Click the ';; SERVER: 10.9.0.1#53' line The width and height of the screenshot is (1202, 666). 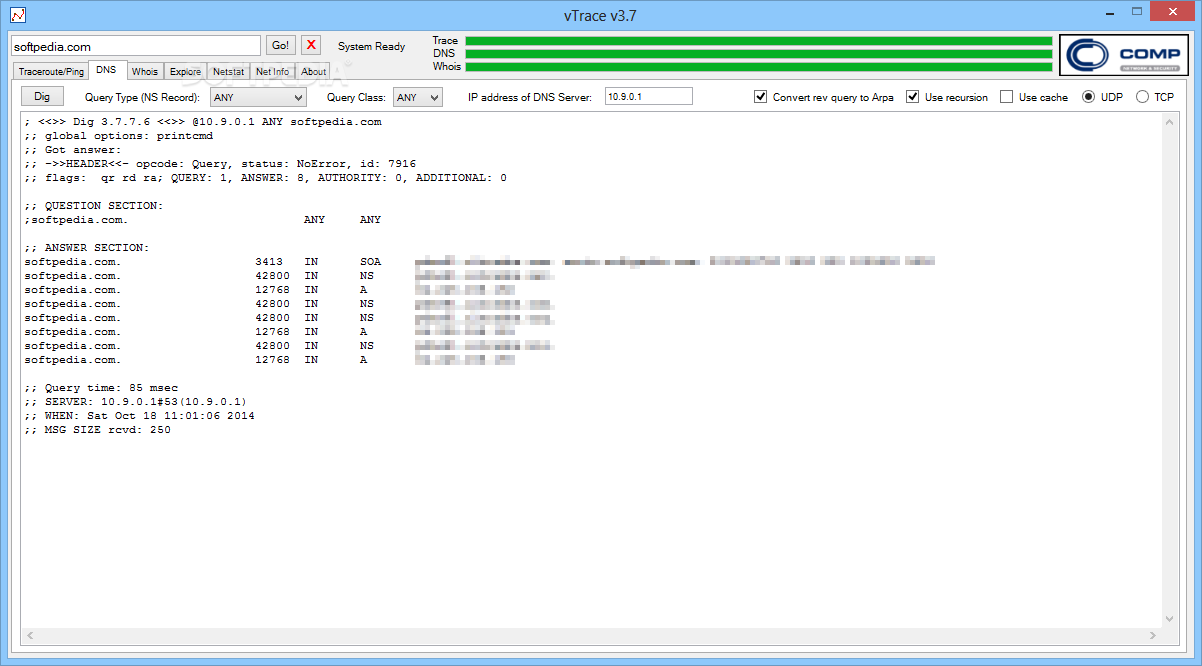click(136, 402)
